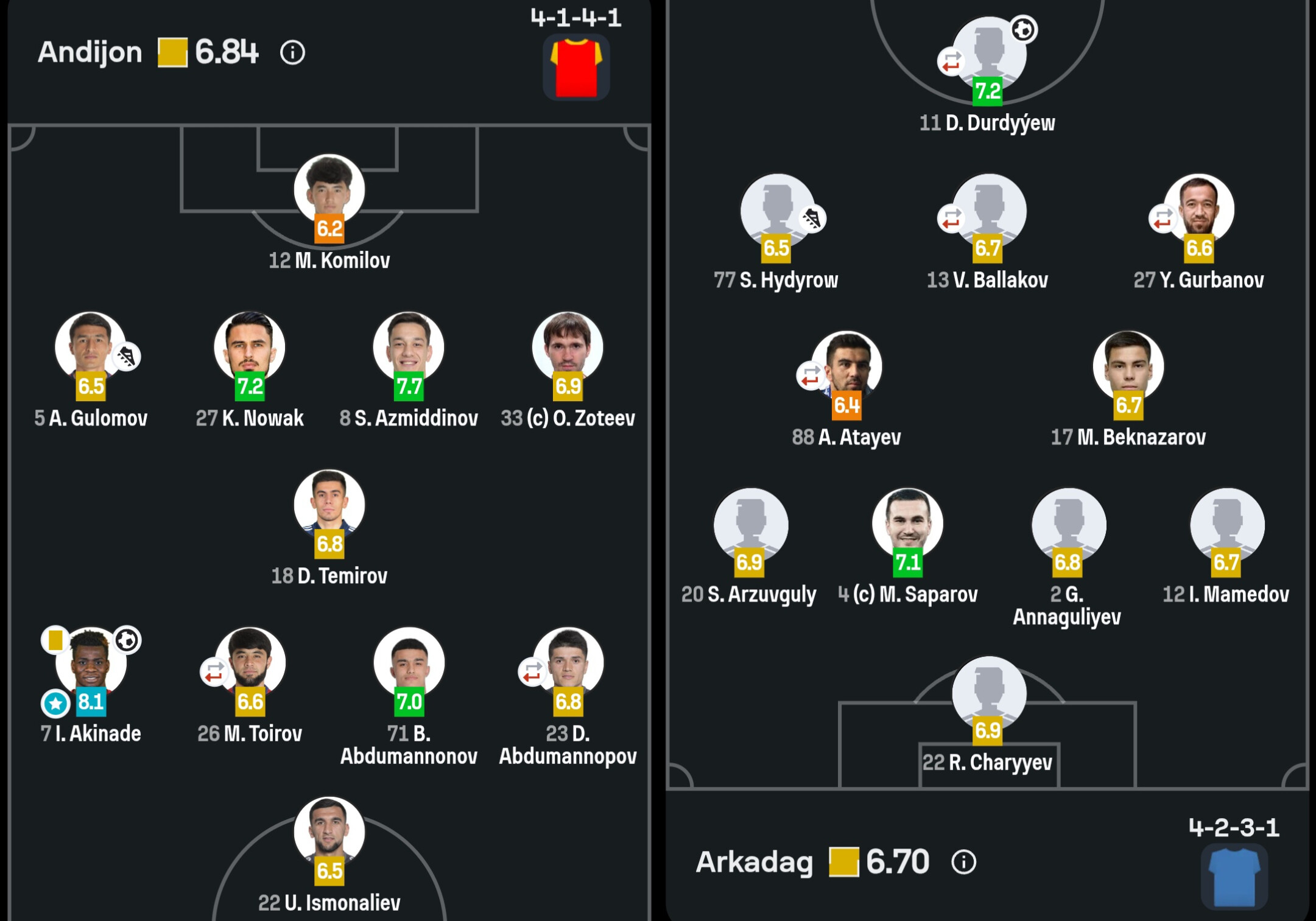Open S. Azmiddinov's player photo
Image resolution: width=1316 pixels, height=921 pixels.
pos(409,346)
